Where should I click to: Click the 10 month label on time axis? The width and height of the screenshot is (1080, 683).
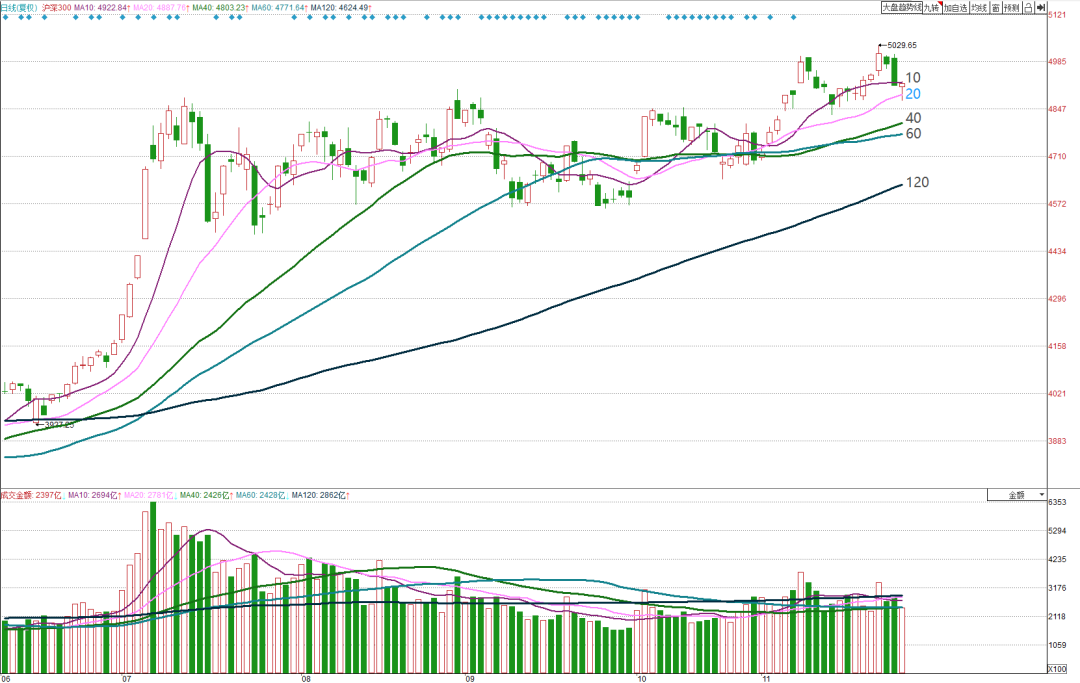pyautogui.click(x=641, y=679)
